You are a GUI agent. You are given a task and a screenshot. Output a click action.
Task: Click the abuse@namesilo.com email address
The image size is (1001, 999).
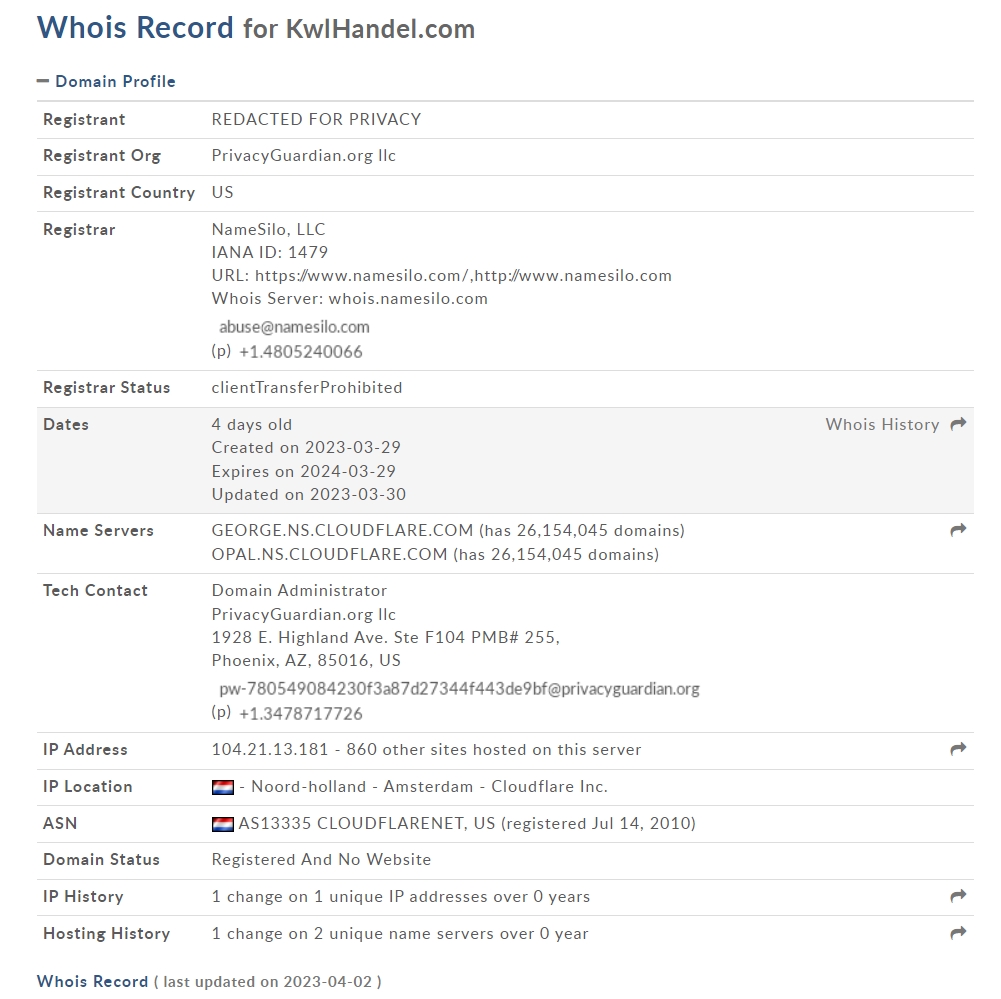(294, 327)
